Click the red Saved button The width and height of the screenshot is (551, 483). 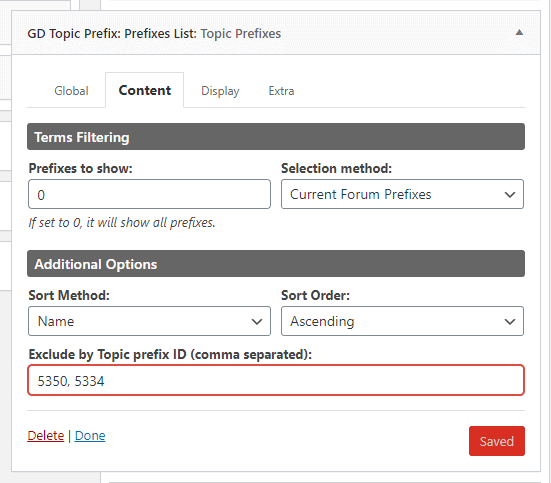[x=497, y=441]
